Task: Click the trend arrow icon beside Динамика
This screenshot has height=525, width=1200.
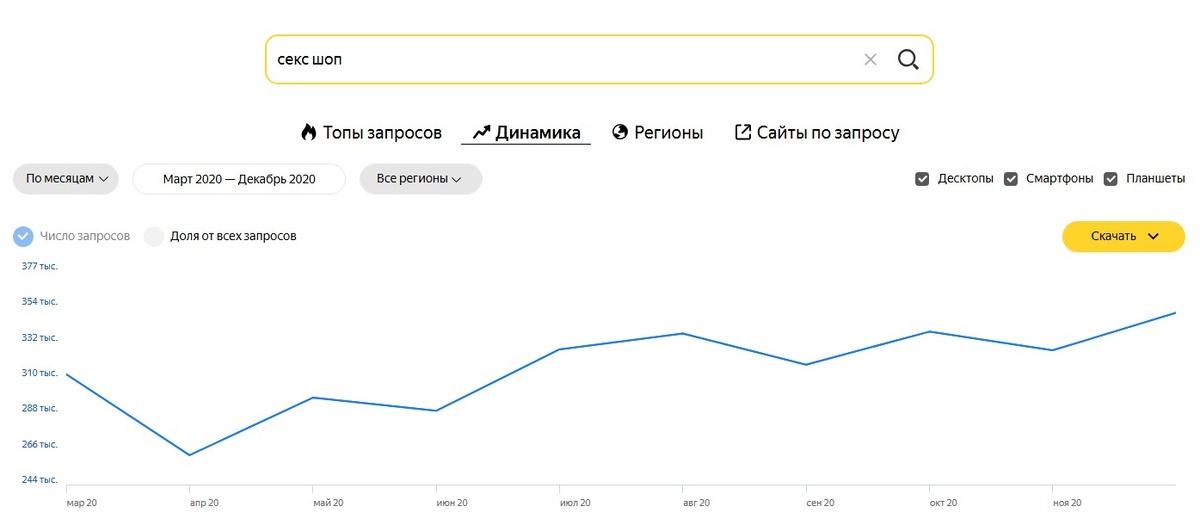Action: [481, 132]
